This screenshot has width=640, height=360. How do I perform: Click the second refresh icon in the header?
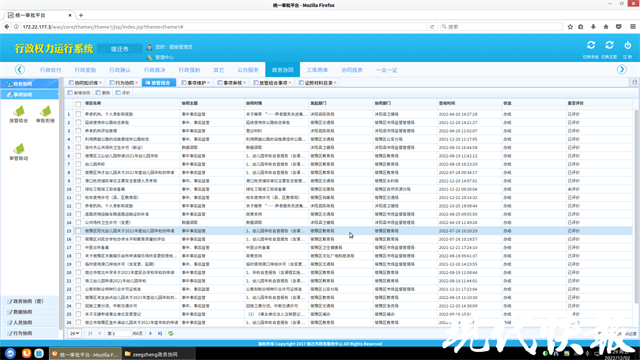point(609,45)
